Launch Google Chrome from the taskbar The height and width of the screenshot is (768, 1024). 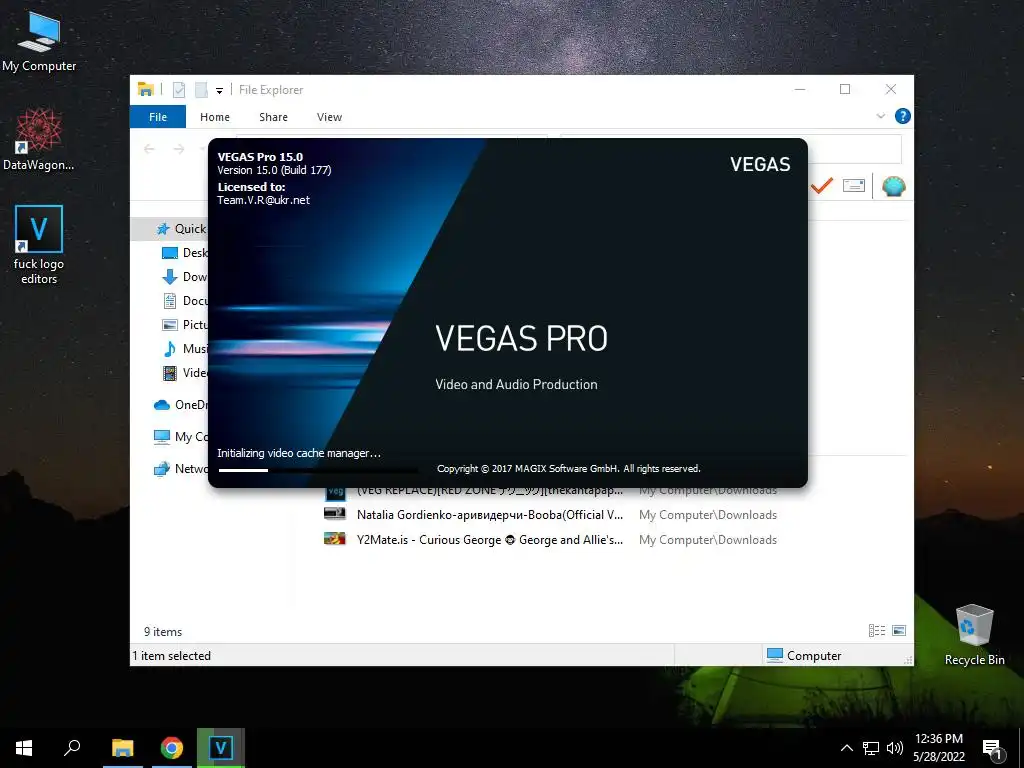tap(172, 748)
